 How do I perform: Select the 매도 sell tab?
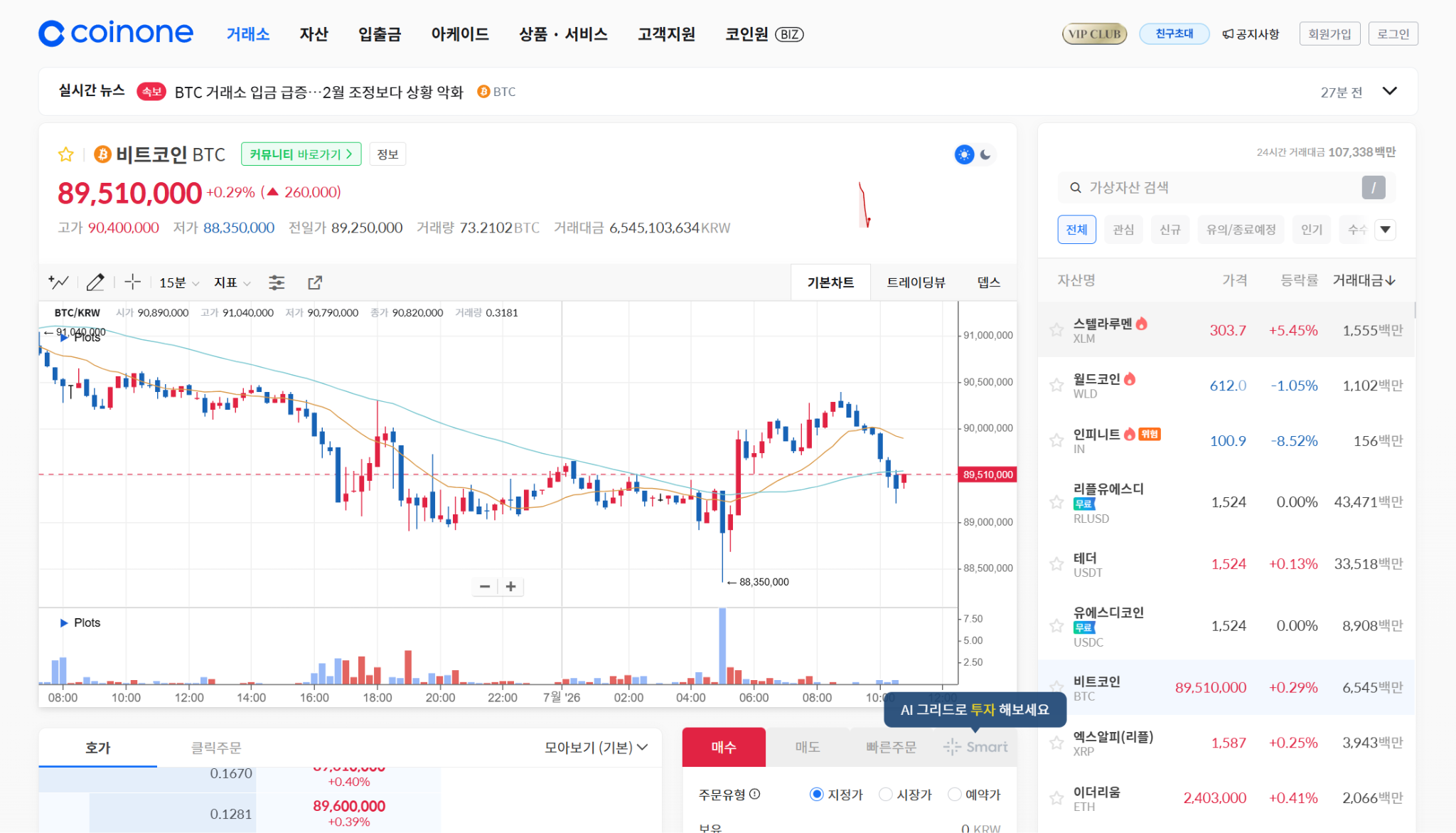coord(808,747)
